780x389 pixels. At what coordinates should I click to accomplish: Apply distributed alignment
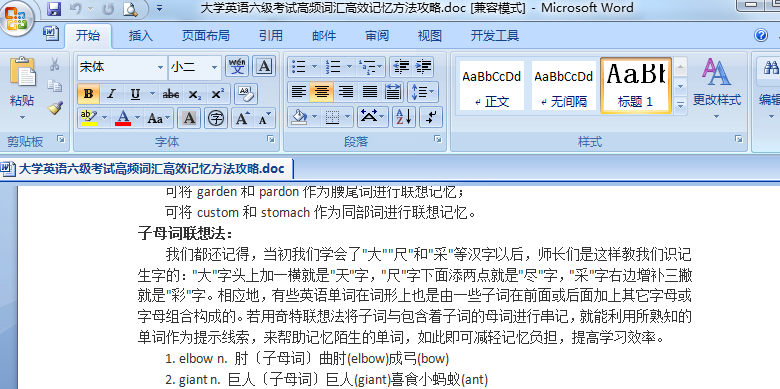[393, 92]
